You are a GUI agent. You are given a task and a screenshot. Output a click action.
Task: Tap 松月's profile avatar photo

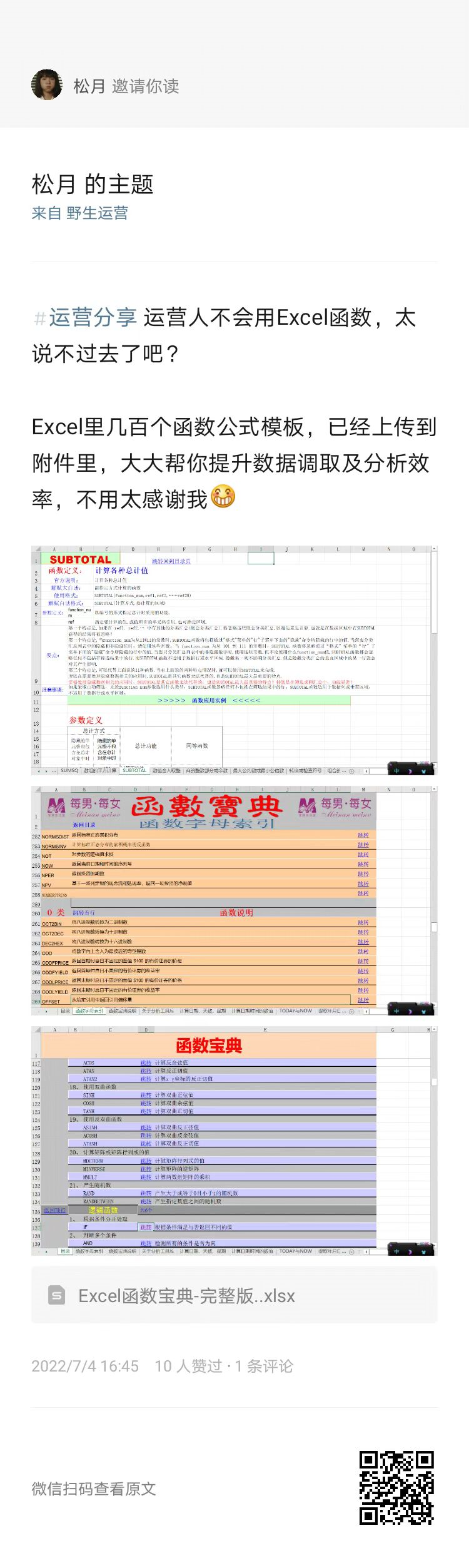coord(47,84)
